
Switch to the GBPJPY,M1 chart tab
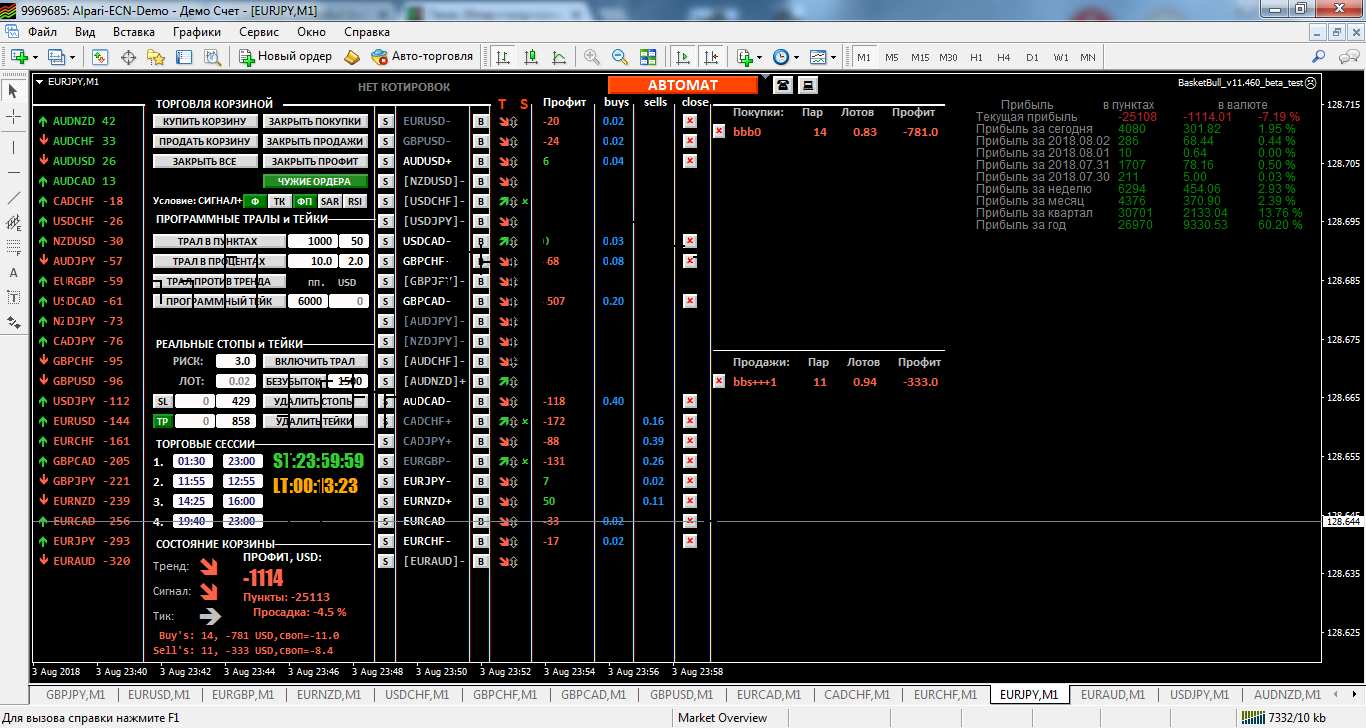click(x=76, y=694)
